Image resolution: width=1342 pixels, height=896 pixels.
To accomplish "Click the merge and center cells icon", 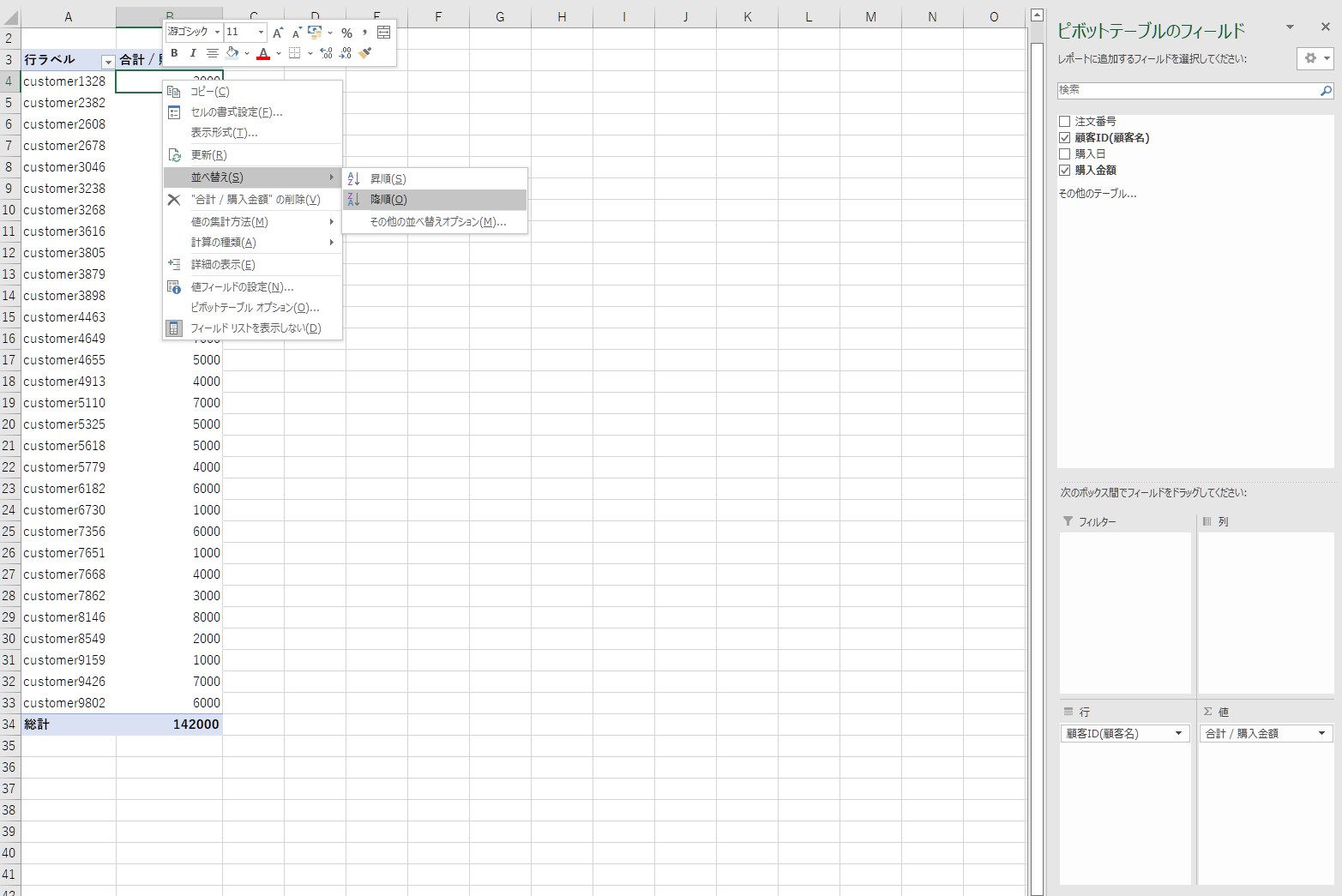I will [383, 33].
